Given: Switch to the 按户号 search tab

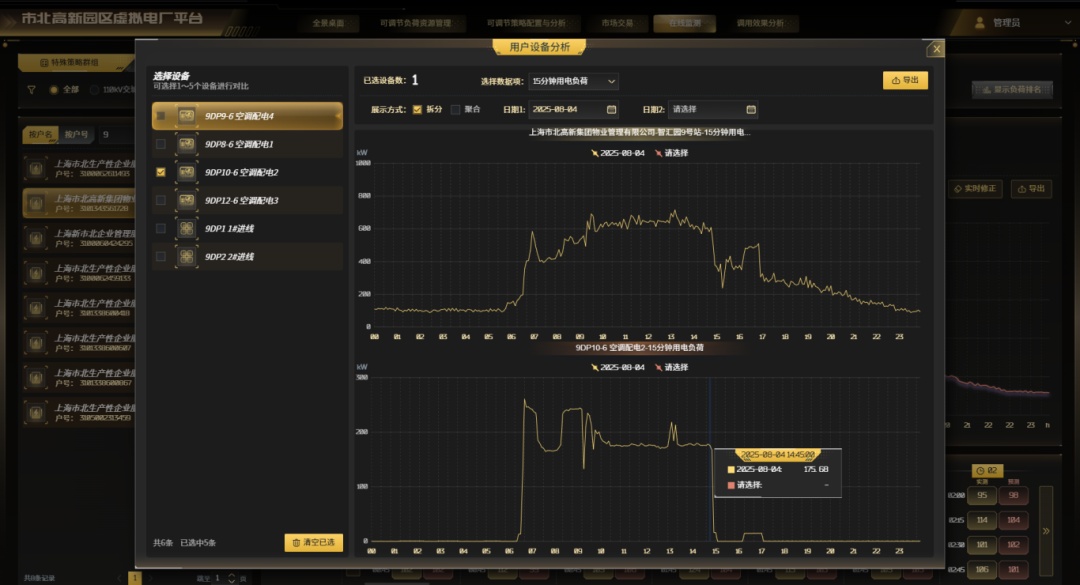Looking at the screenshot, I should pyautogui.click(x=76, y=134).
